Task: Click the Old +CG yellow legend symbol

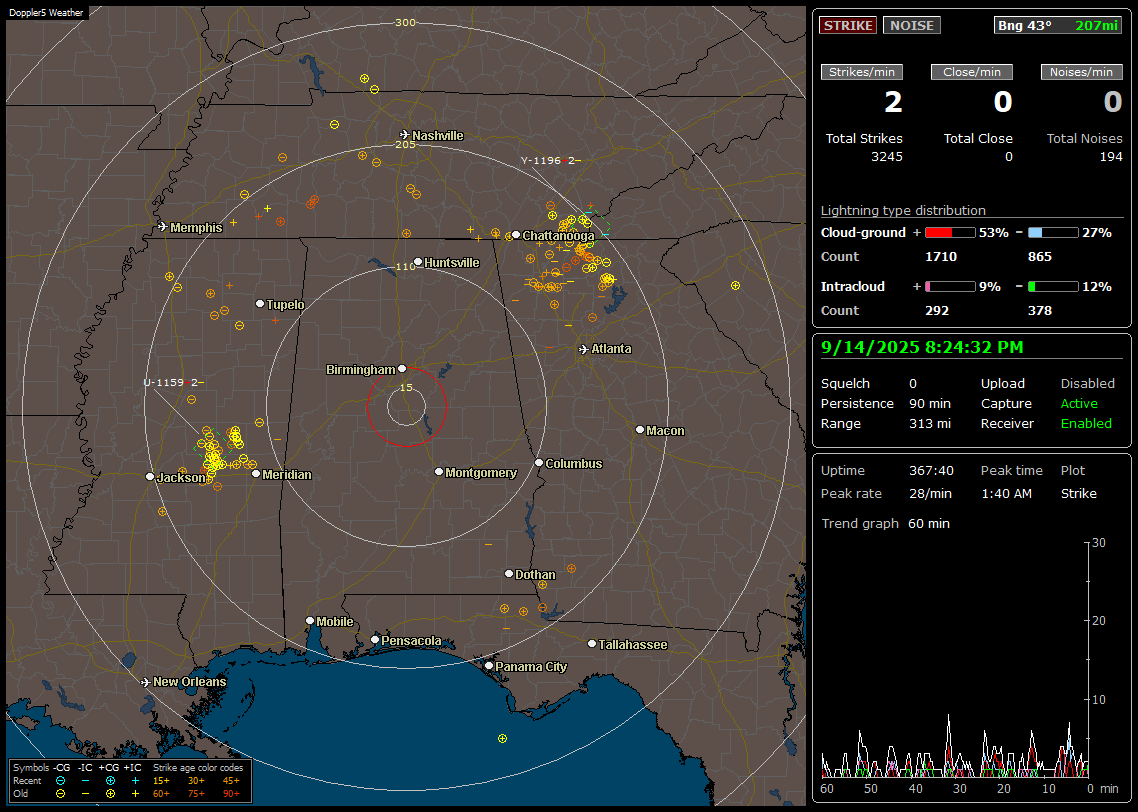Action: [x=110, y=794]
